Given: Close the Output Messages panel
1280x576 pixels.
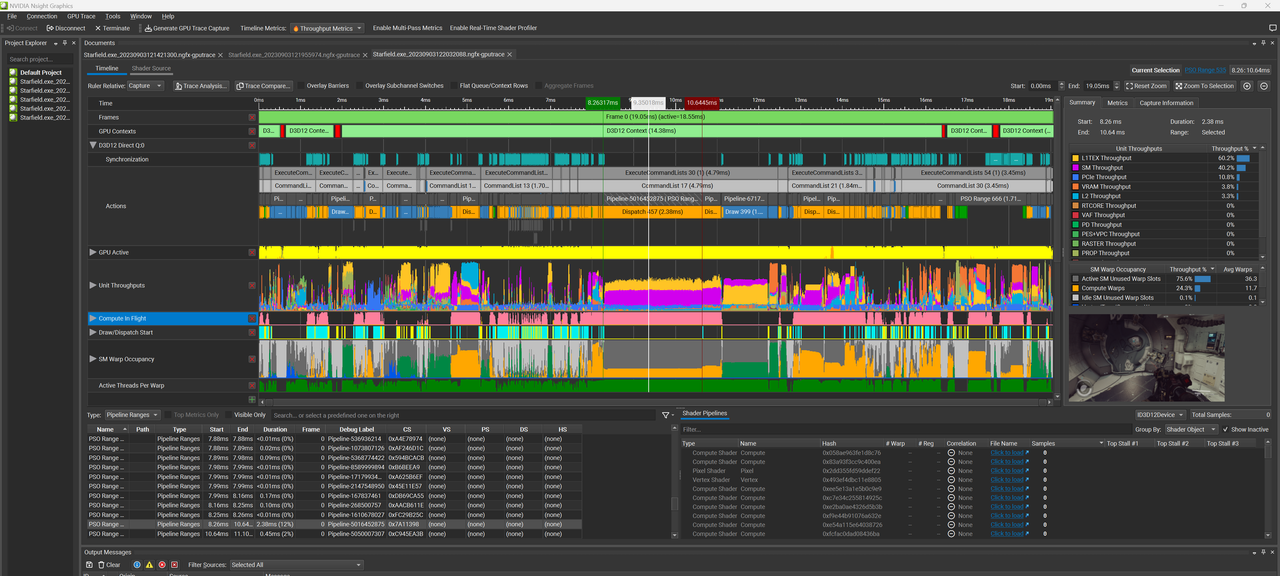Looking at the screenshot, I should tap(1273, 552).
